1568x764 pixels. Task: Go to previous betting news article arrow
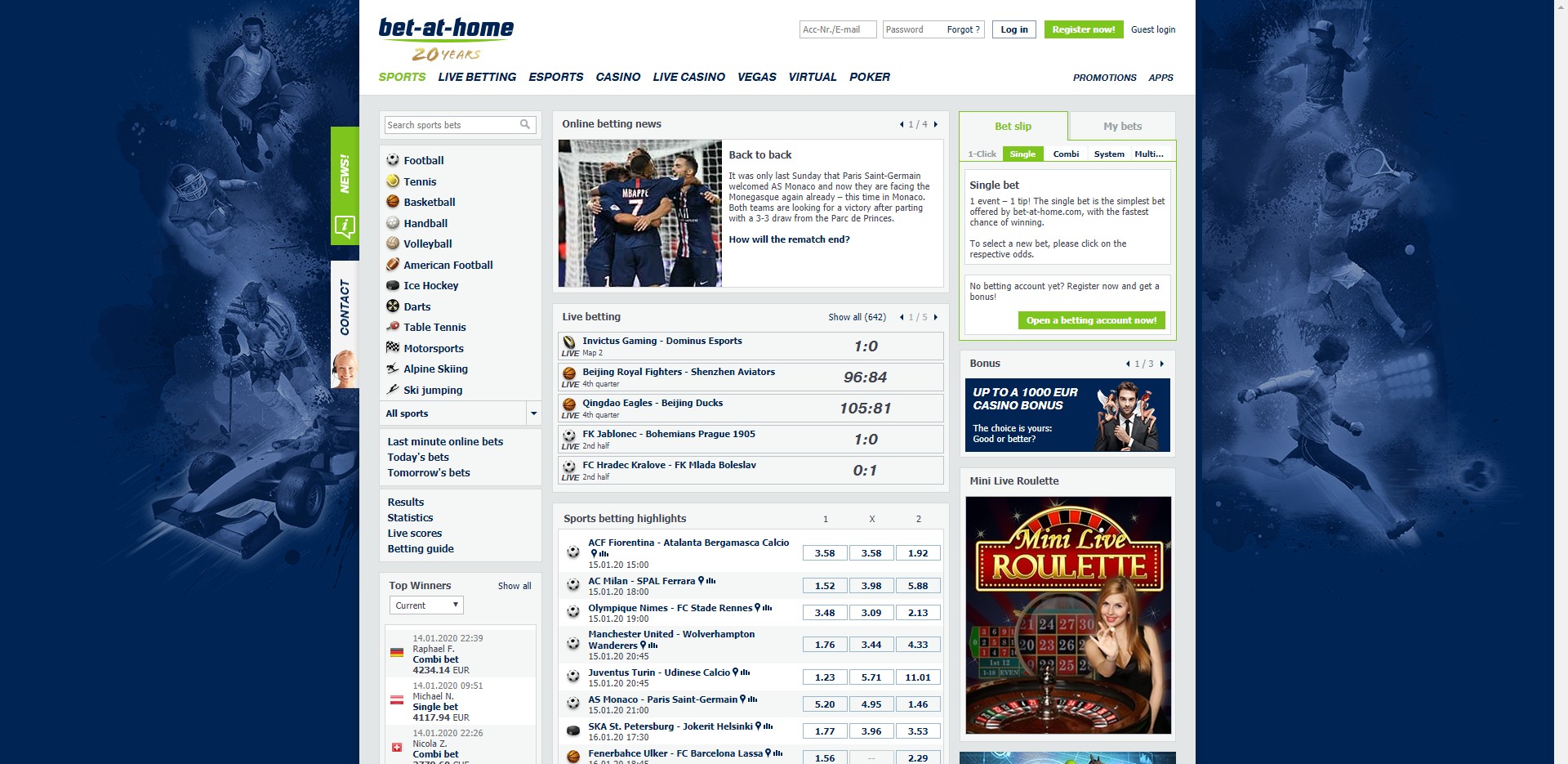pyautogui.click(x=901, y=124)
